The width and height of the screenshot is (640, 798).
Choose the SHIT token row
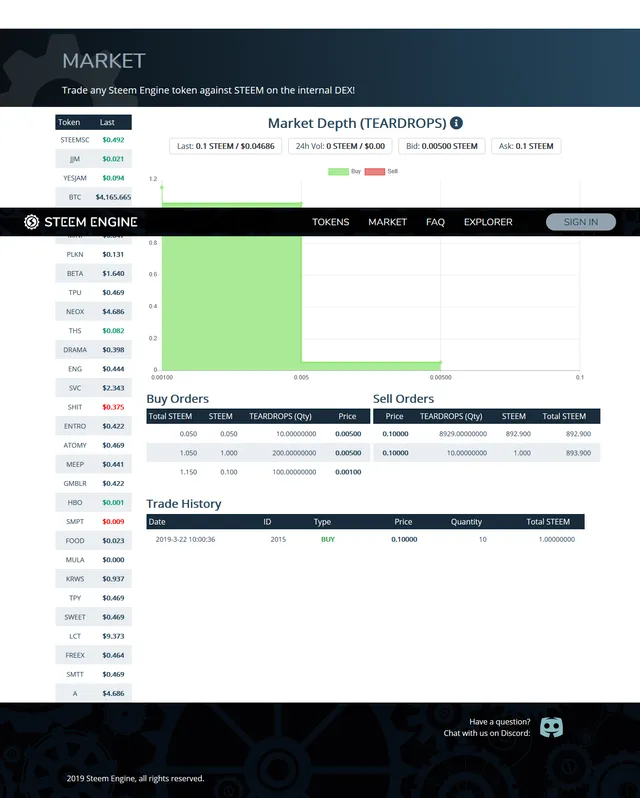tap(94, 407)
